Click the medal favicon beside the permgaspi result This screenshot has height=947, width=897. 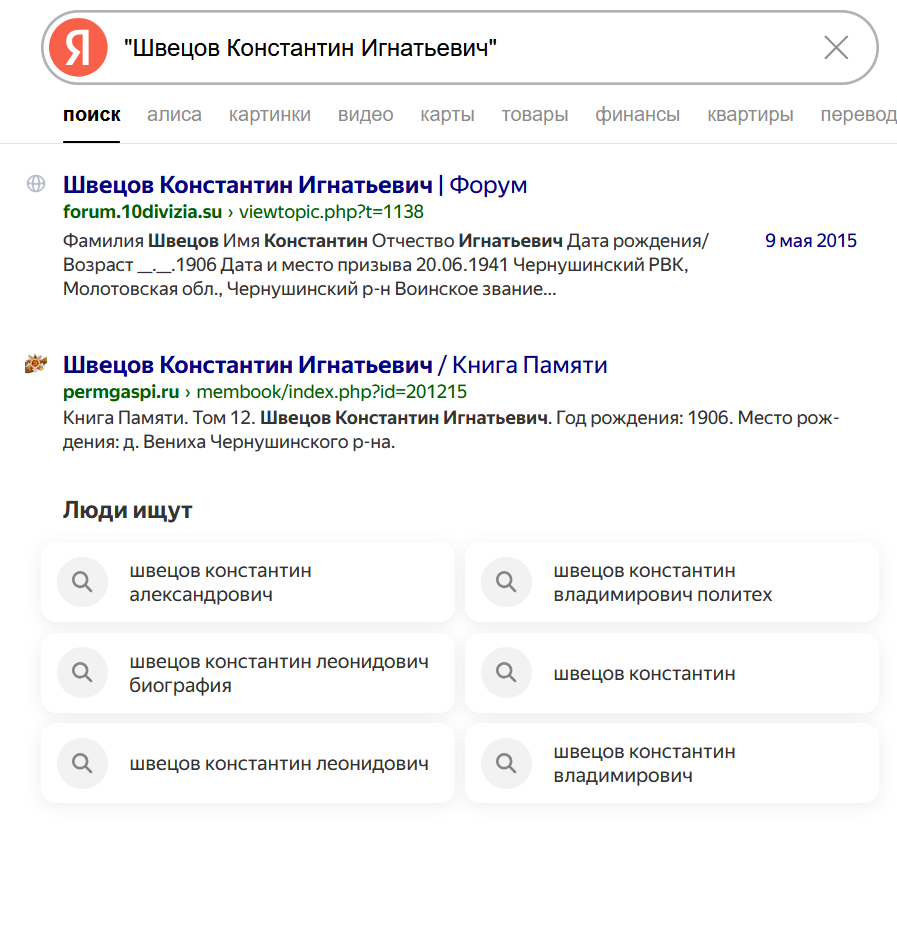click(36, 365)
